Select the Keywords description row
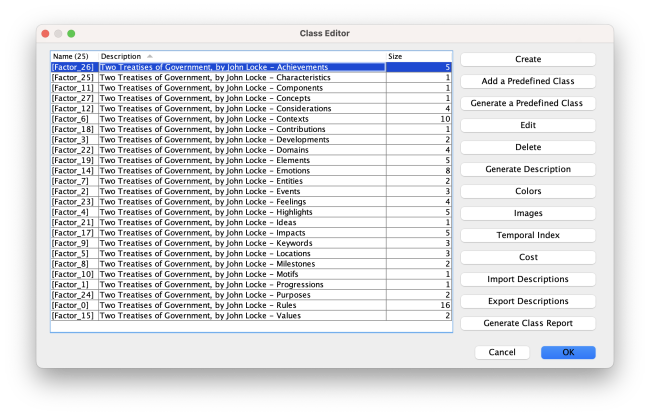 (x=242, y=243)
